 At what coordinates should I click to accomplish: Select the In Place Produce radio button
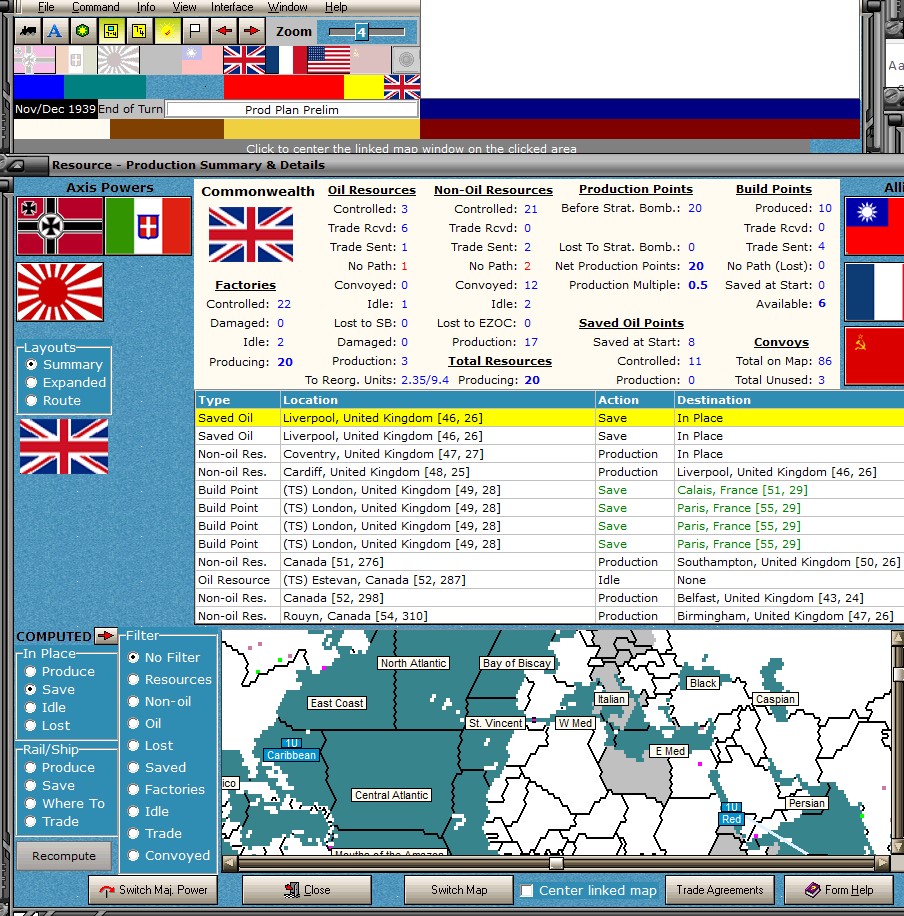pos(30,672)
